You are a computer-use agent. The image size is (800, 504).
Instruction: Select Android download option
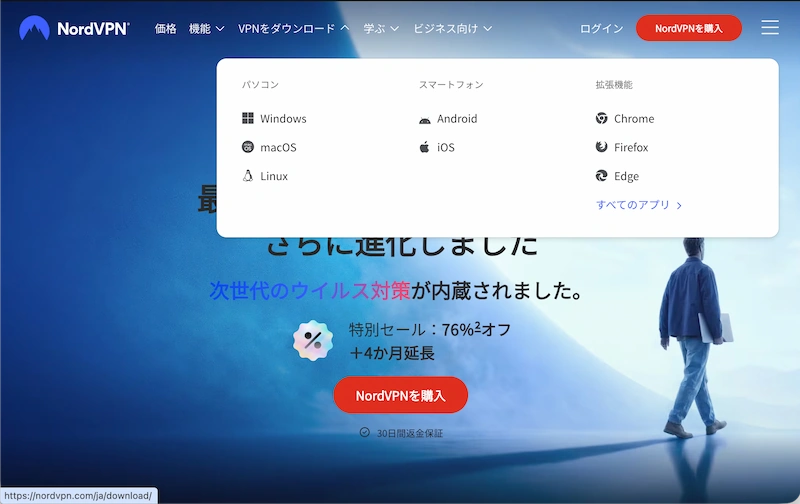click(448, 118)
